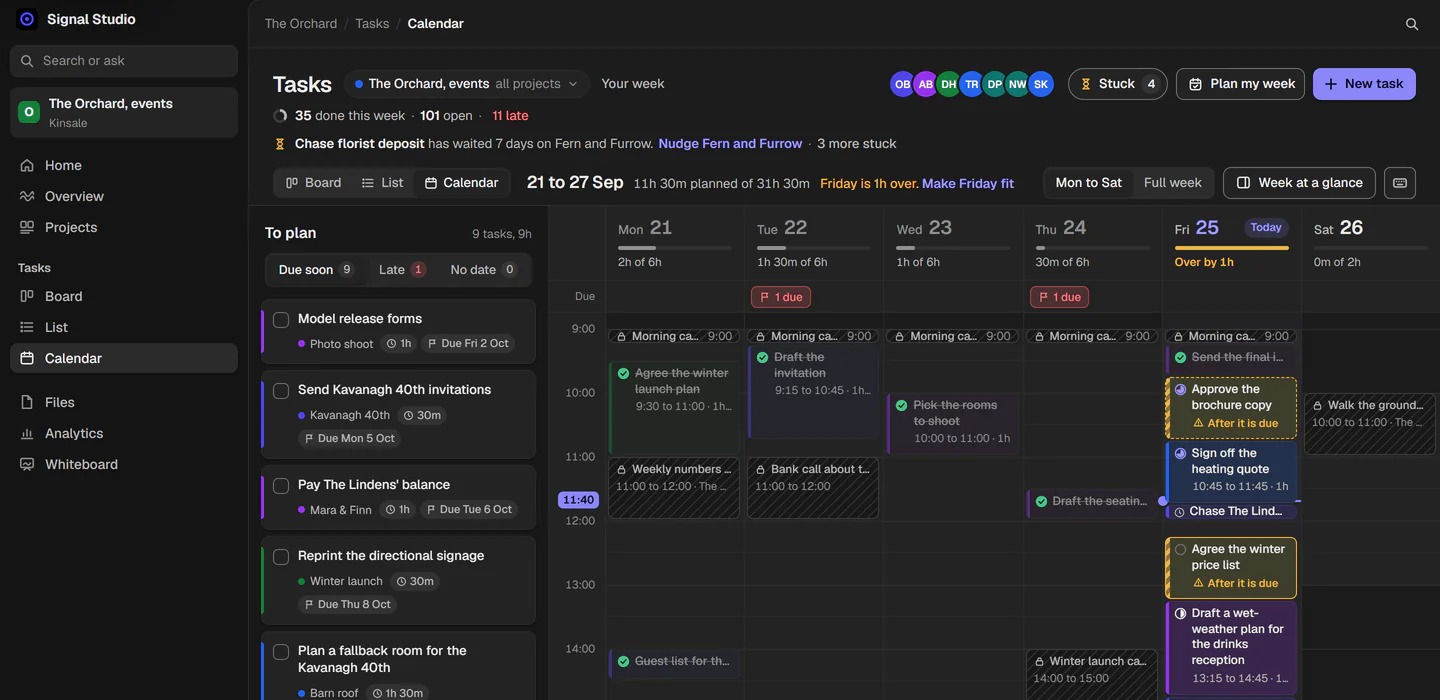The width and height of the screenshot is (1440, 700).
Task: Open the sidebar Board task view
Action: click(124, 296)
